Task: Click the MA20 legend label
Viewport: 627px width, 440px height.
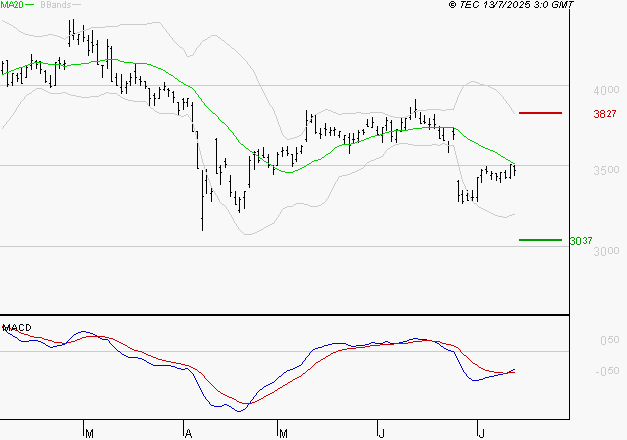Action: [11, 6]
